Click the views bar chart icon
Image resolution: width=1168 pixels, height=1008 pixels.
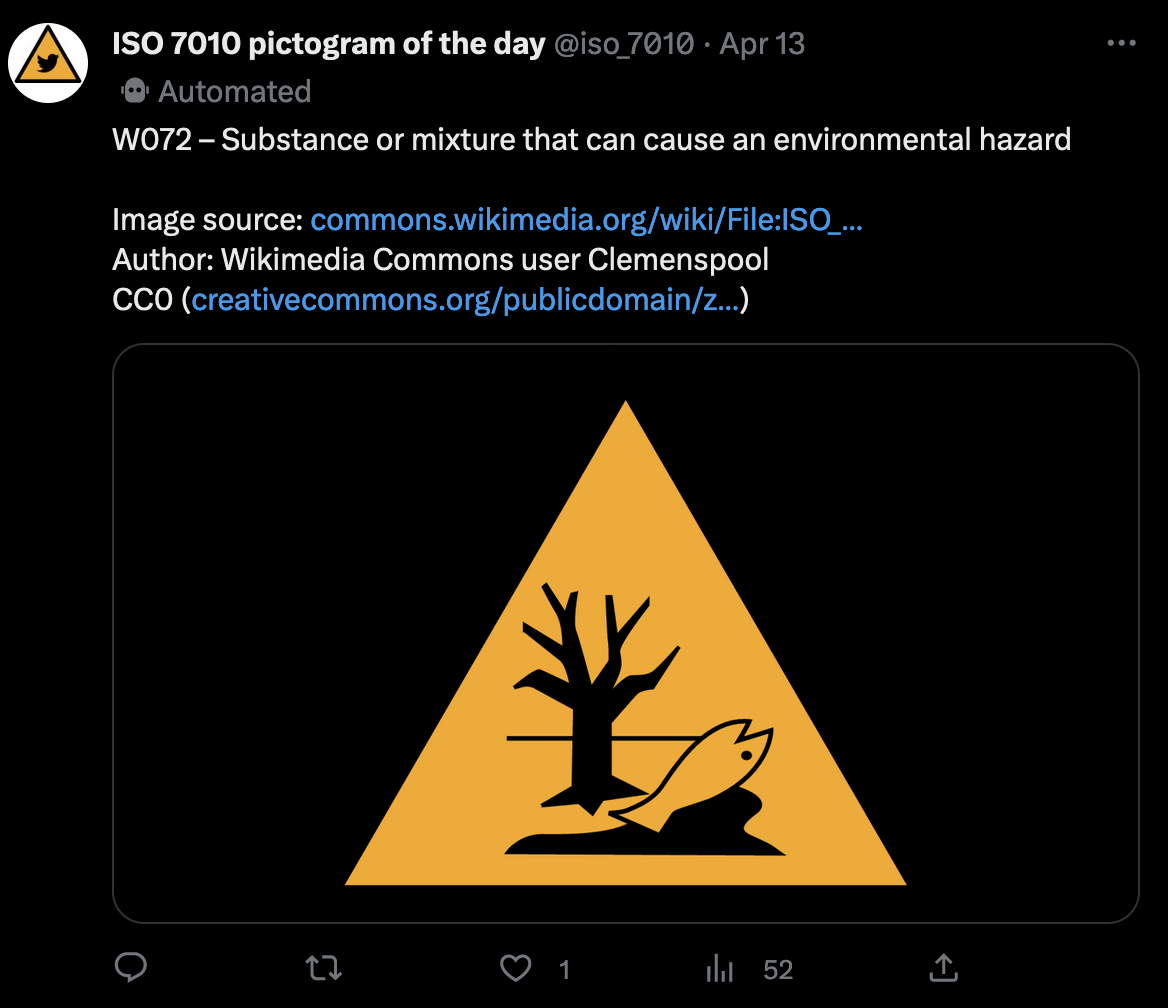719,967
